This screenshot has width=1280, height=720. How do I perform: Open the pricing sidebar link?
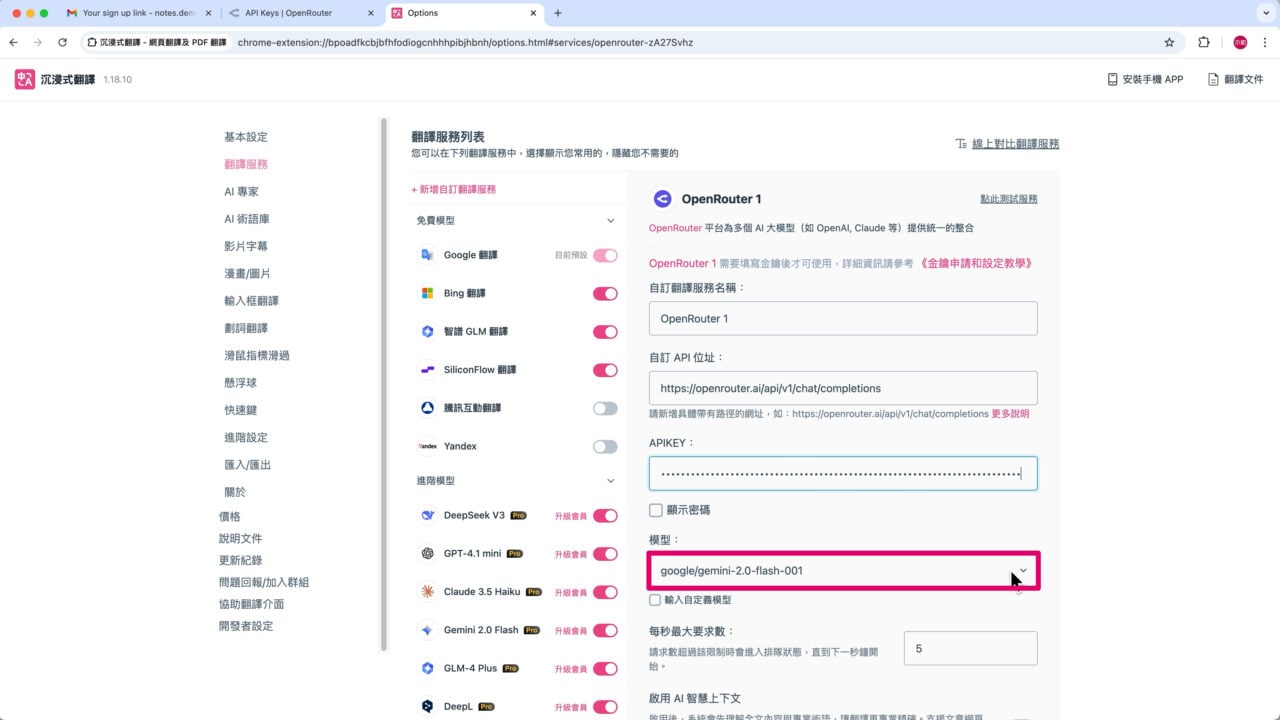(230, 517)
